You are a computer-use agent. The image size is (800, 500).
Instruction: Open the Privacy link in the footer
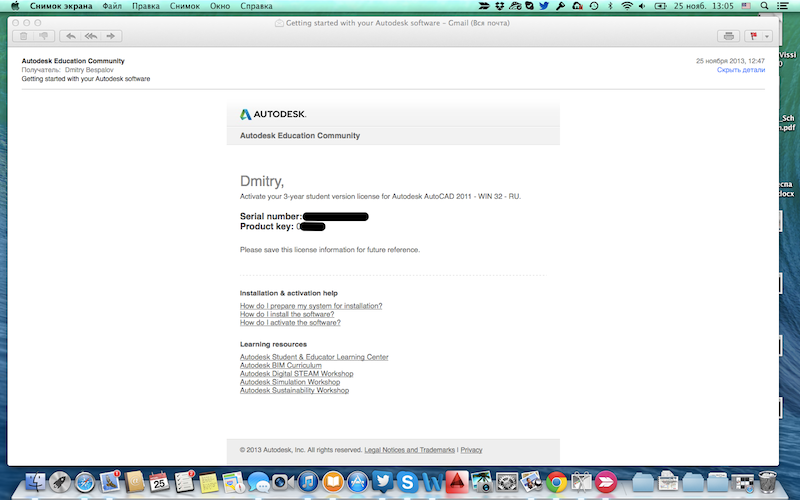pyautogui.click(x=471, y=450)
